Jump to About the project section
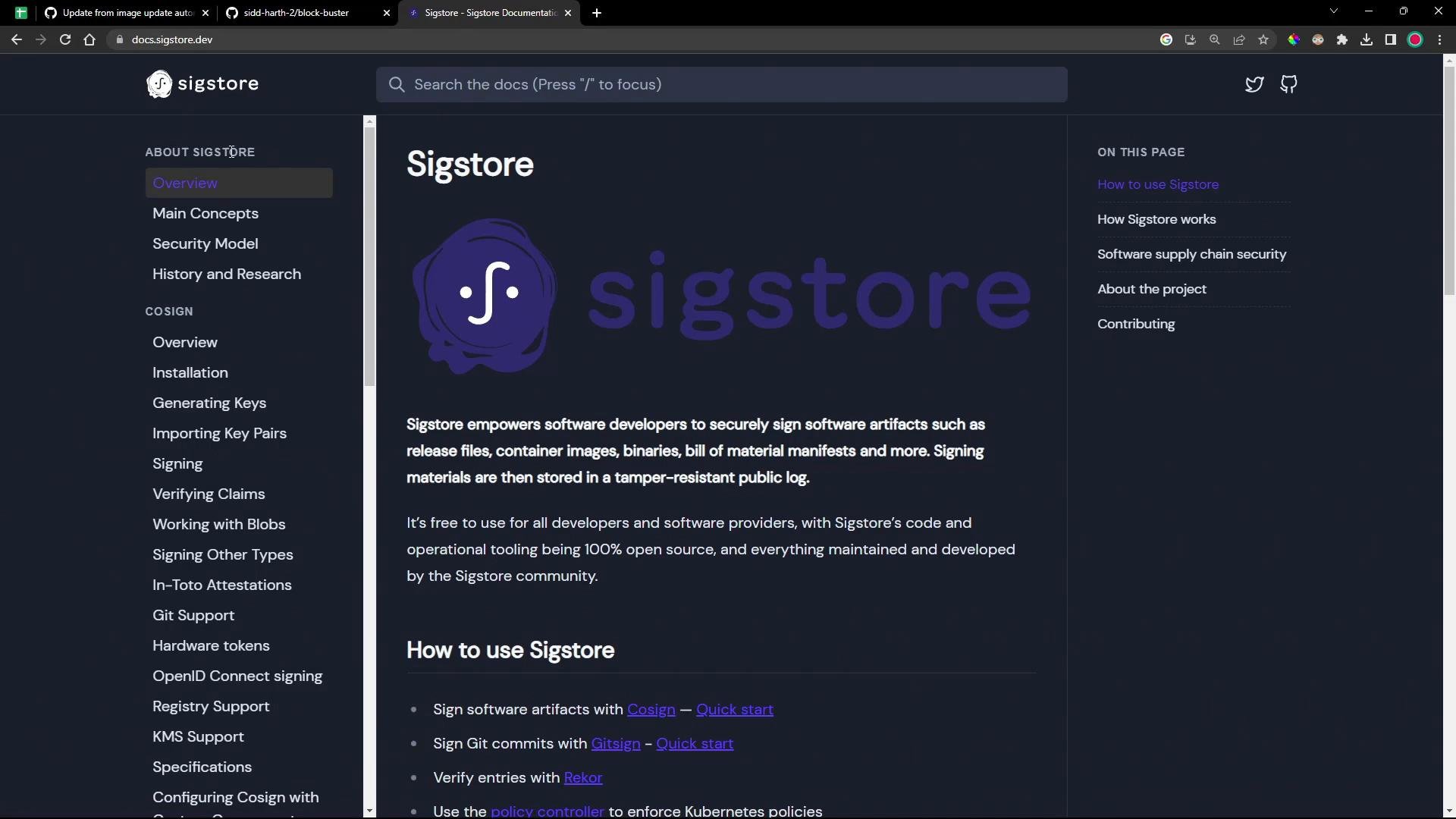This screenshot has height=819, width=1456. click(1152, 289)
